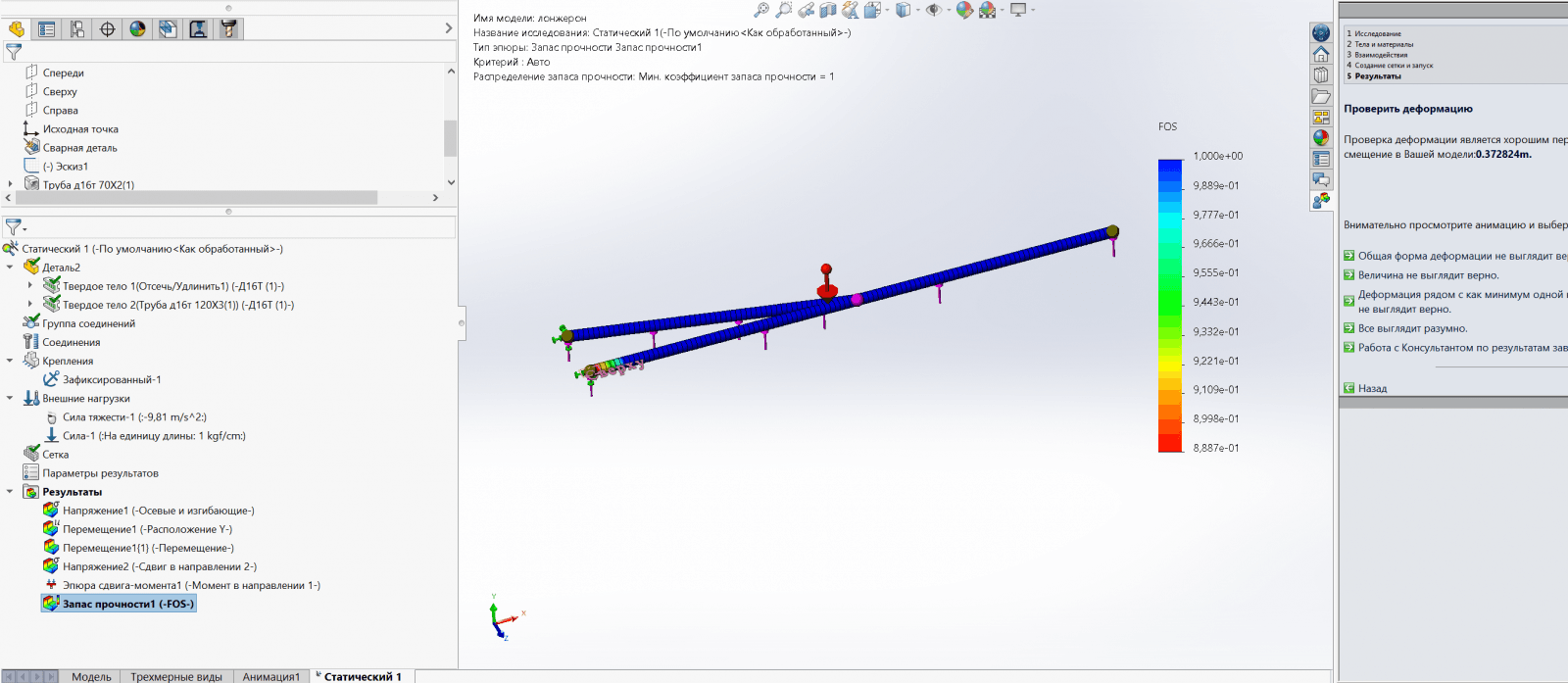Image resolution: width=1568 pixels, height=683 pixels.
Task: Collapse the Внешние нагрузки node
Action: tap(11, 399)
